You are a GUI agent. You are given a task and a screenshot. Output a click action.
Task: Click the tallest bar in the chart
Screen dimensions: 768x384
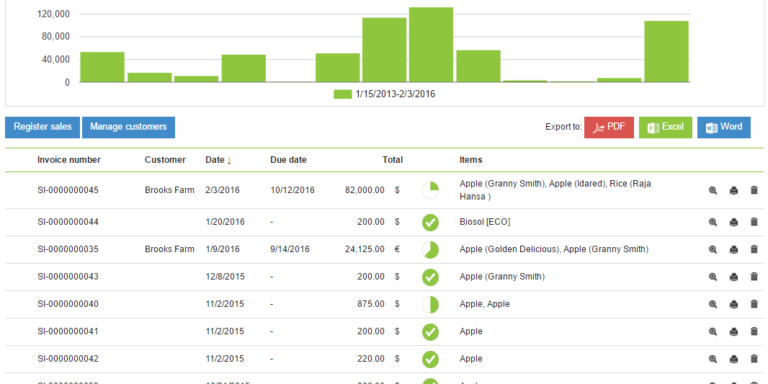pos(431,45)
